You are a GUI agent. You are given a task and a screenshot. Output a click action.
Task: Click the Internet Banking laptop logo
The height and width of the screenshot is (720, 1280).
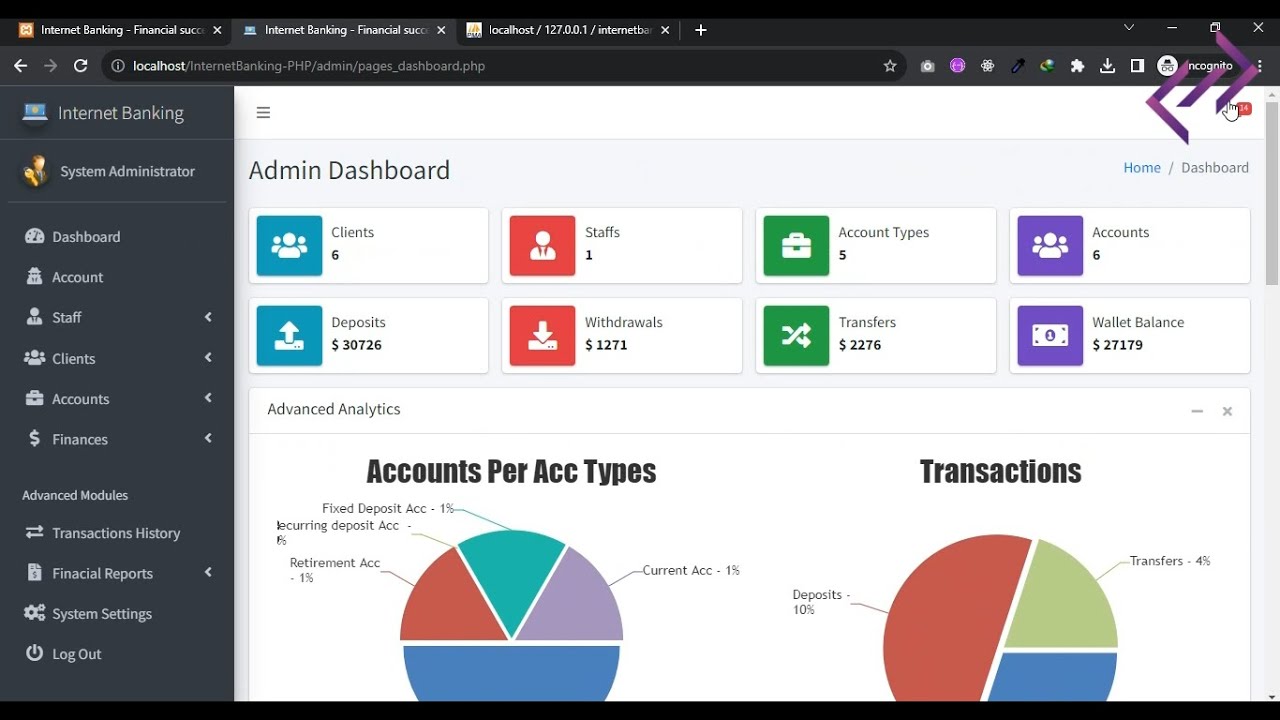coord(35,113)
